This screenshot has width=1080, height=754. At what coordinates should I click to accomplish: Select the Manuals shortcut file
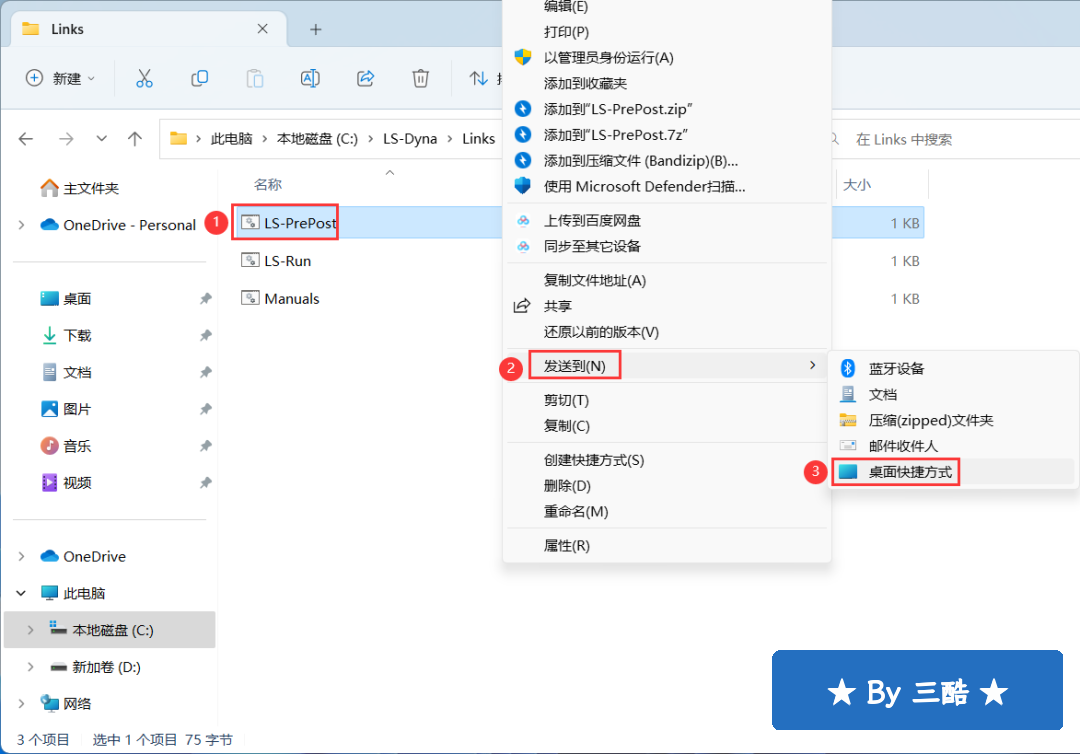pyautogui.click(x=280, y=299)
